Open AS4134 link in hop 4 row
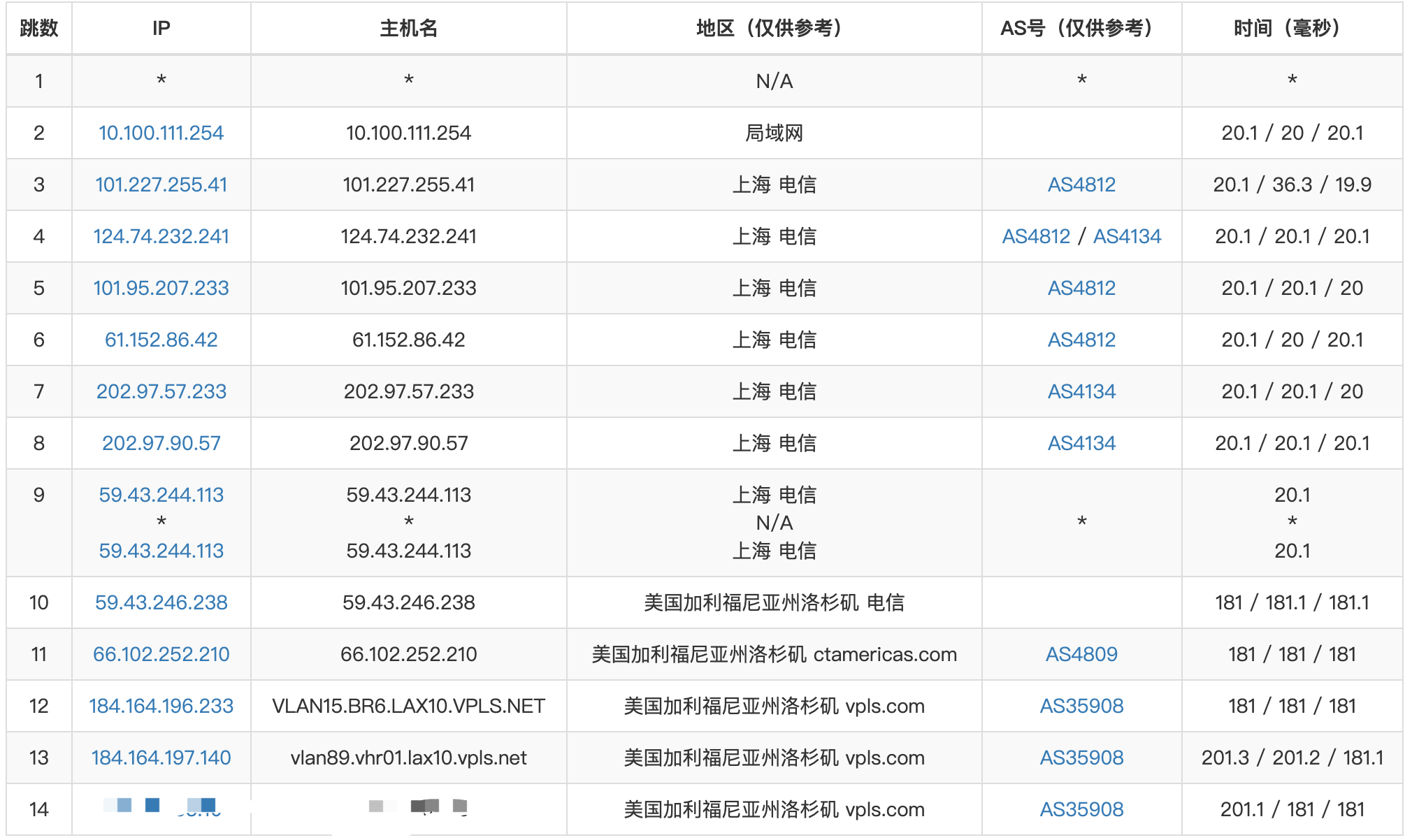 click(x=1127, y=236)
